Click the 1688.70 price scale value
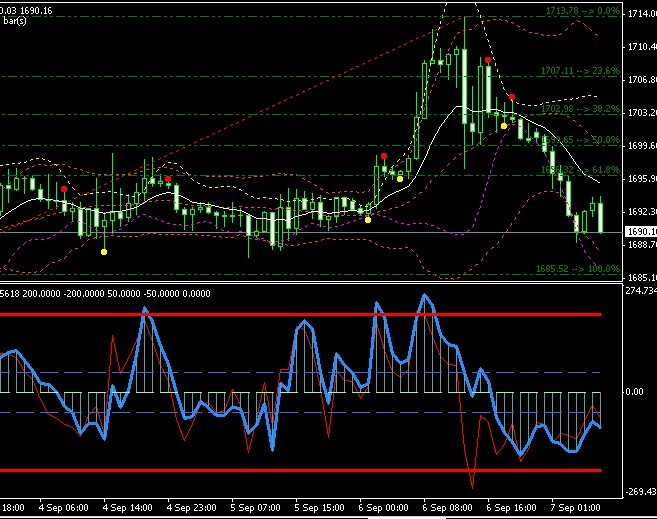 coord(642,245)
